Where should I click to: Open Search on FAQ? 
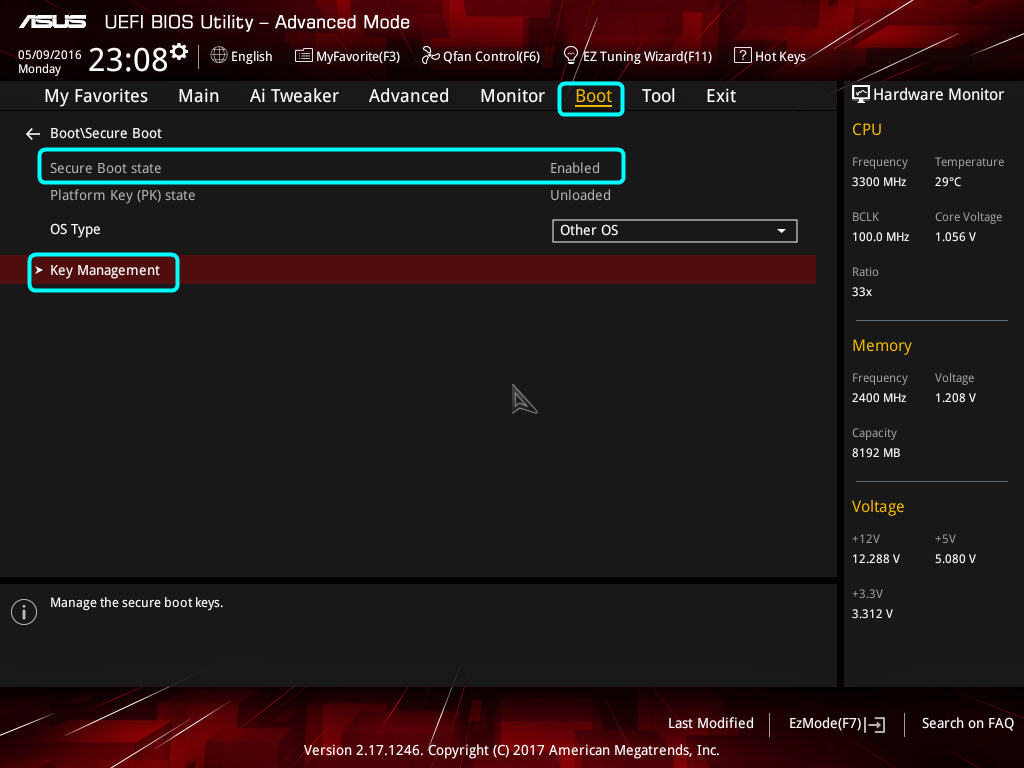click(x=967, y=723)
